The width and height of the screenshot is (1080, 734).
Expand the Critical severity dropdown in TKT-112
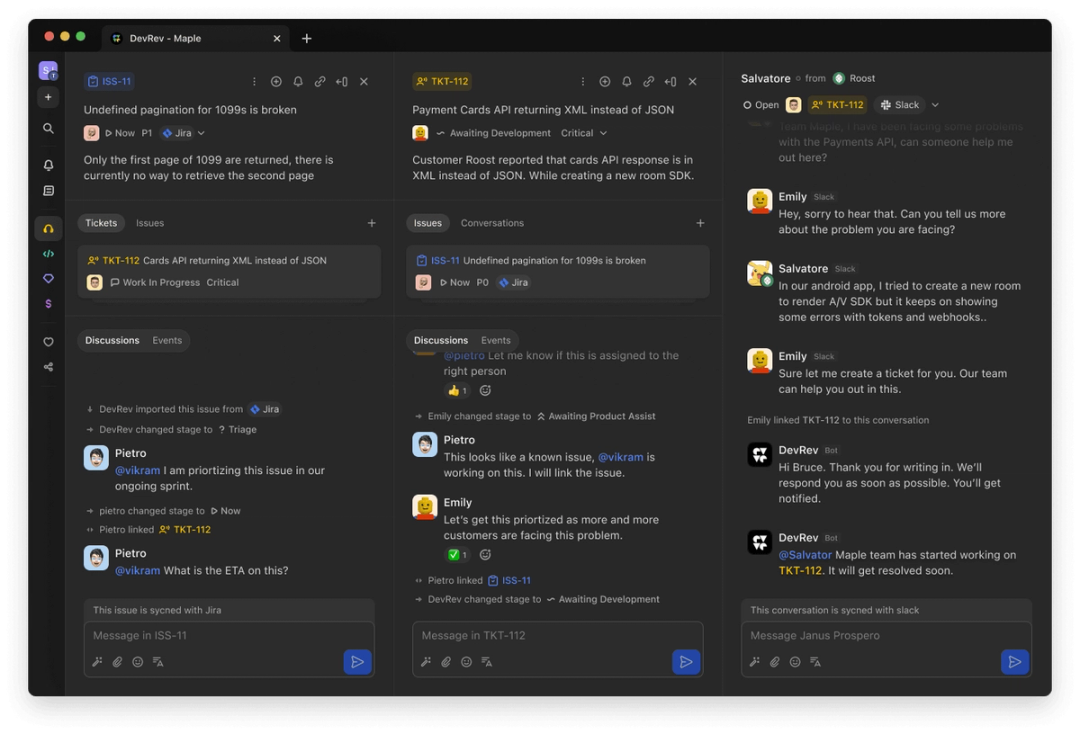tap(603, 133)
